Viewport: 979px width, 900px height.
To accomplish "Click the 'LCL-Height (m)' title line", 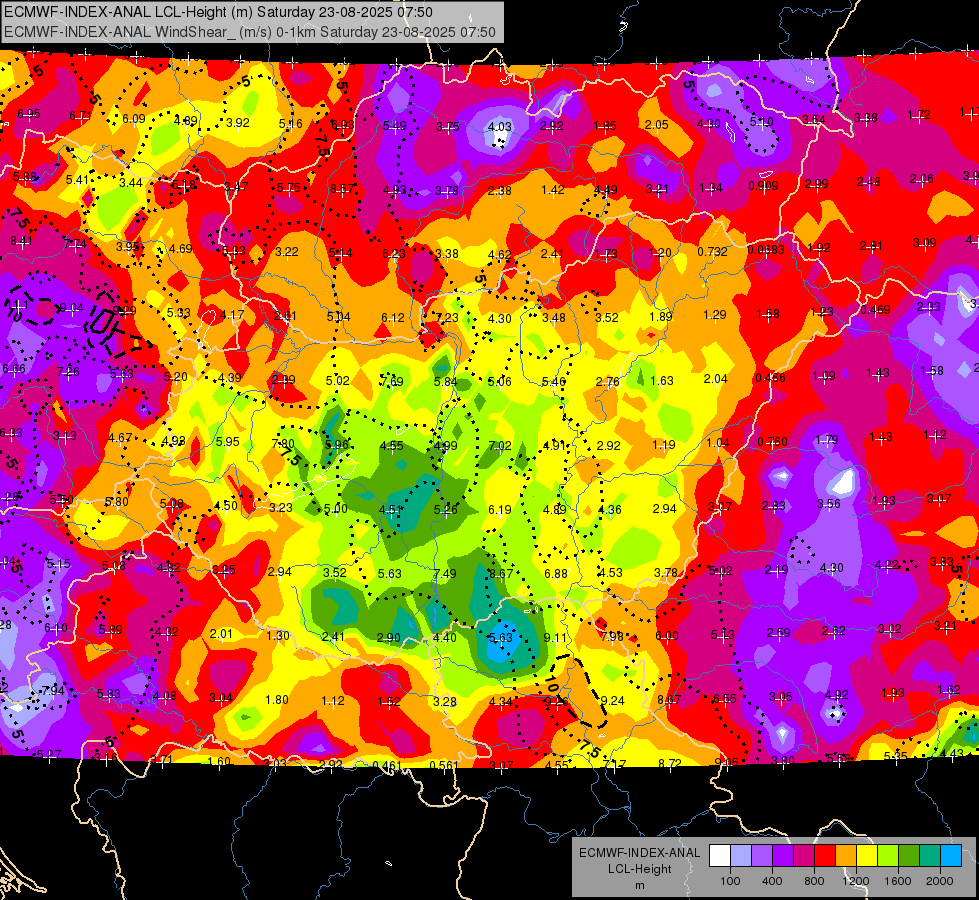I will tap(218, 12).
